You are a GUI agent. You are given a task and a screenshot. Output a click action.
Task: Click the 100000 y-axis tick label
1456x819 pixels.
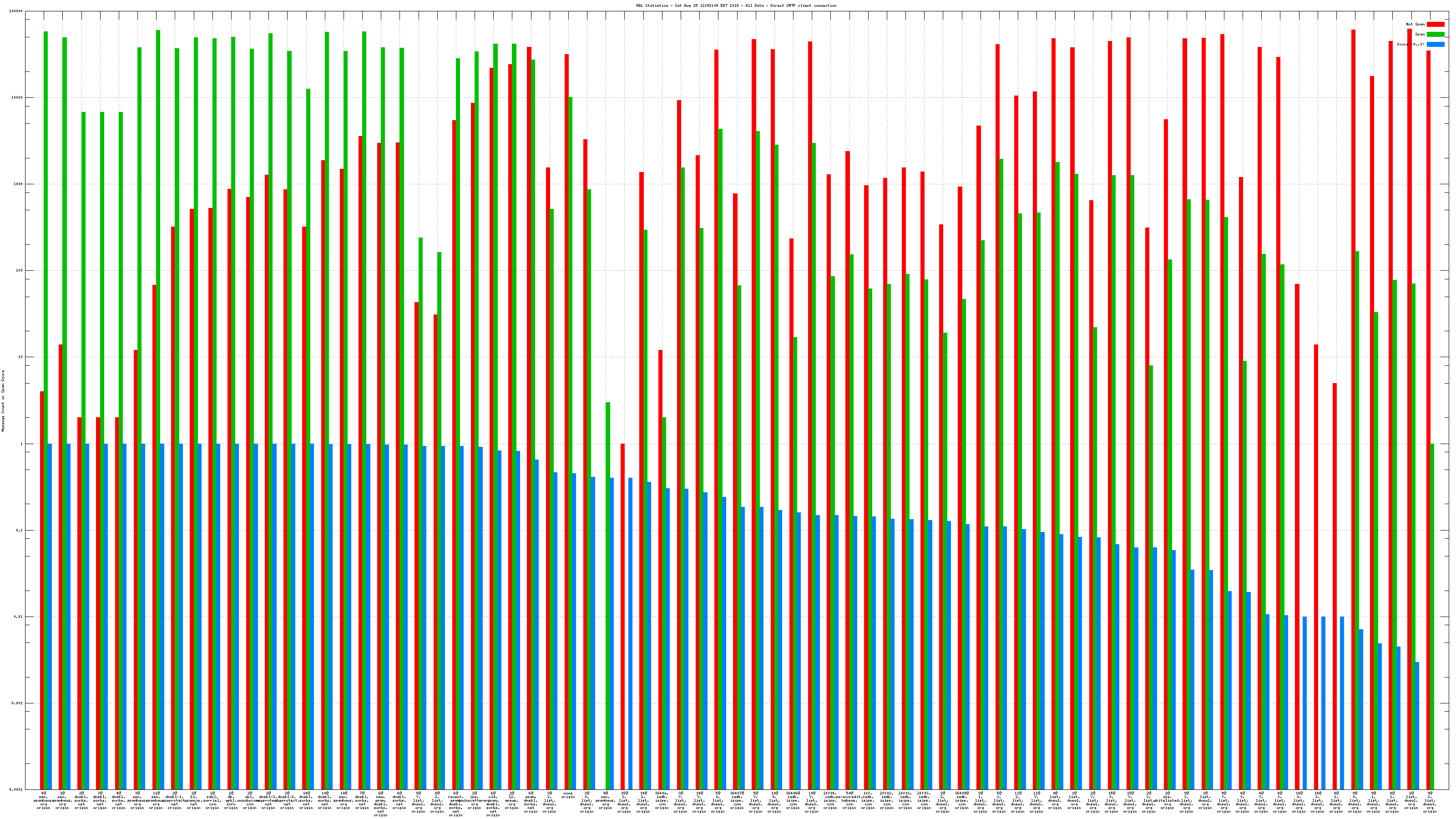coord(16,11)
